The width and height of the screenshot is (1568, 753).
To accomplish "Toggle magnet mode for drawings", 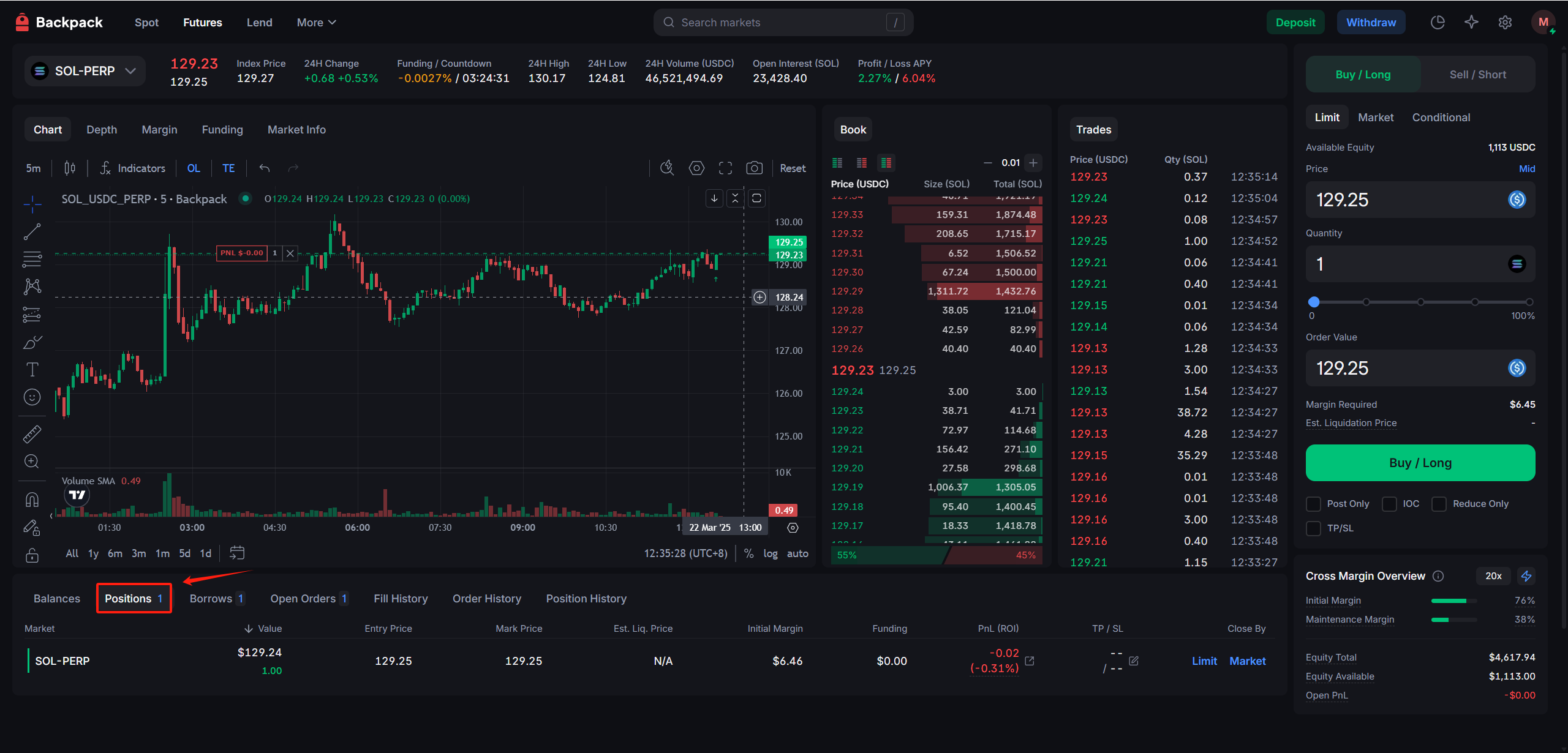I will [x=32, y=500].
